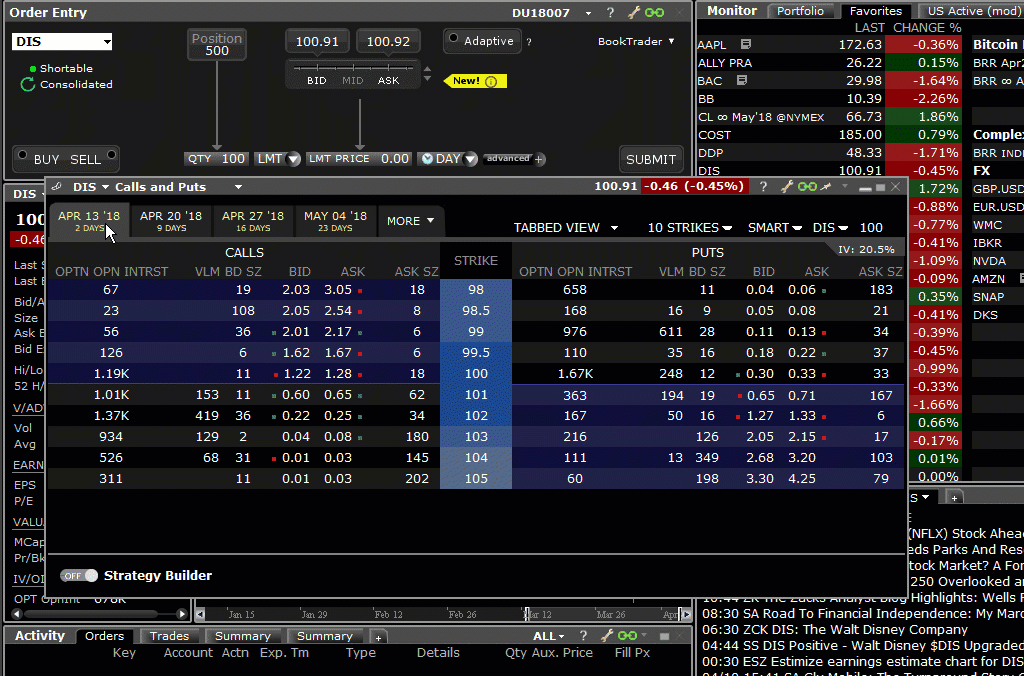The image size is (1024, 676).
Task: Set price to ASK on slider
Action: click(389, 80)
